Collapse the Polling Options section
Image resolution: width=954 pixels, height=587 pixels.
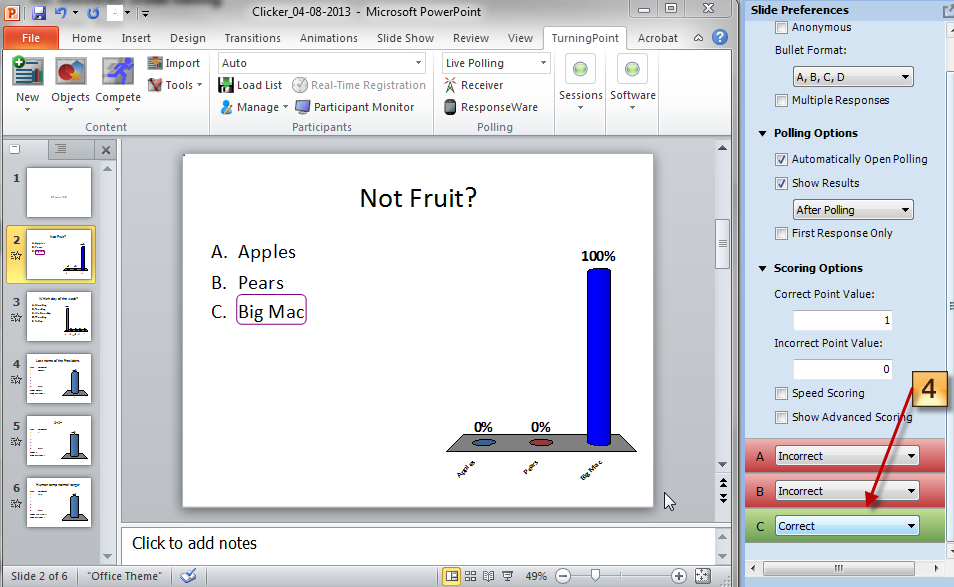[762, 133]
